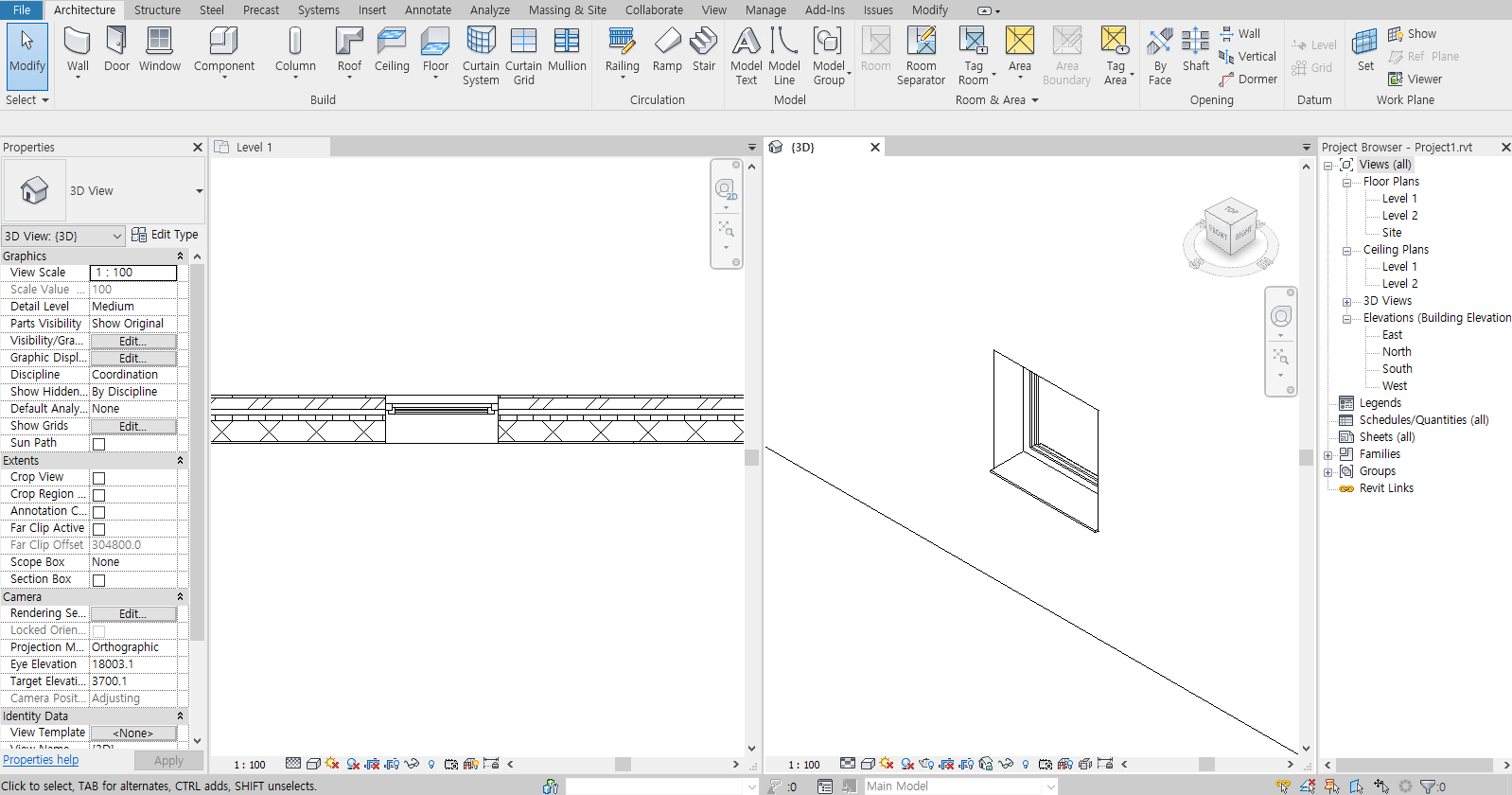Image resolution: width=1512 pixels, height=795 pixels.
Task: Collapse the Camera properties section
Action: pos(180,596)
